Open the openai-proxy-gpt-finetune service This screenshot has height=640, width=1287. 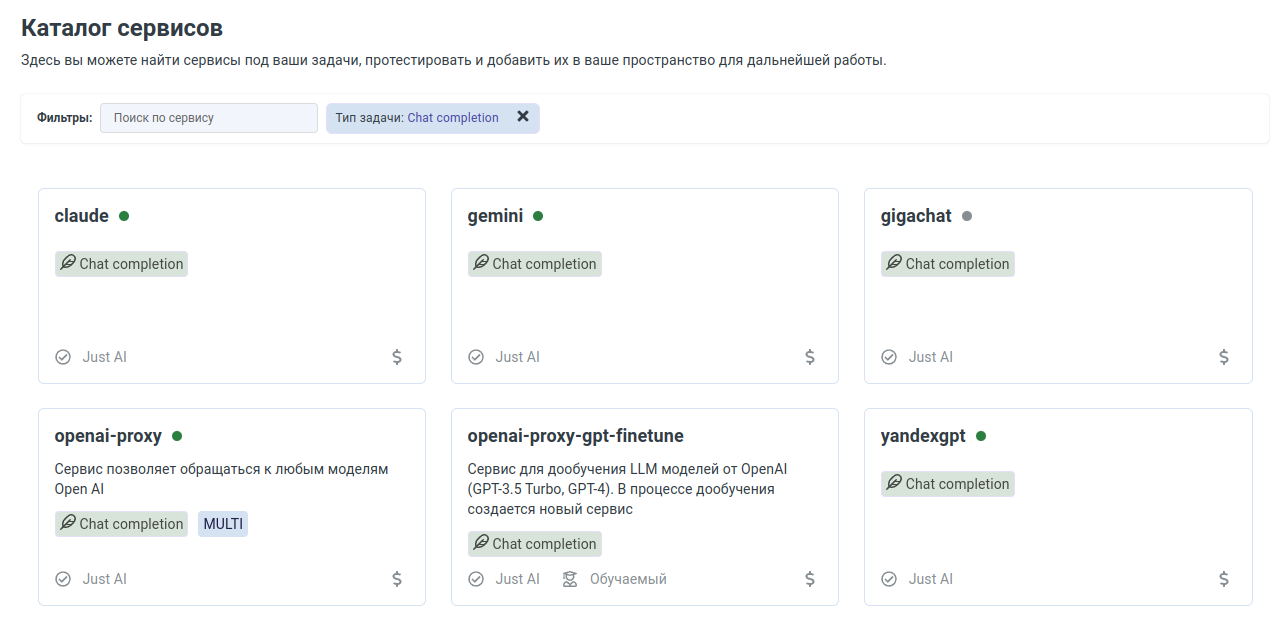575,436
